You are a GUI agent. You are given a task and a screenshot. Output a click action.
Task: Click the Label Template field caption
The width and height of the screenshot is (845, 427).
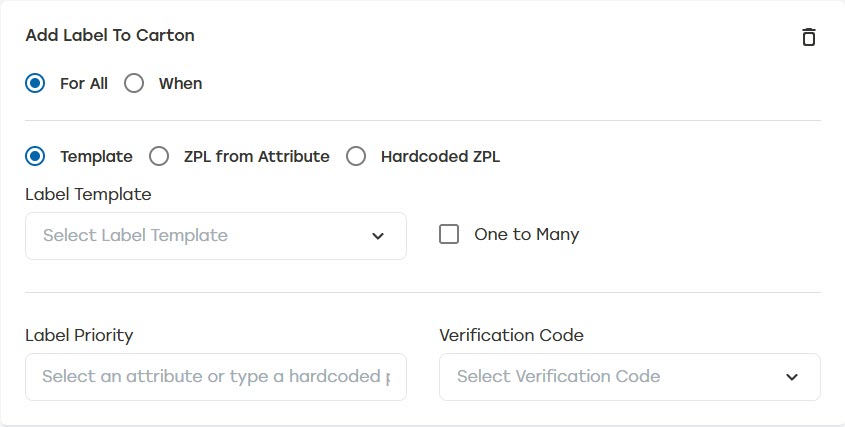click(x=88, y=194)
